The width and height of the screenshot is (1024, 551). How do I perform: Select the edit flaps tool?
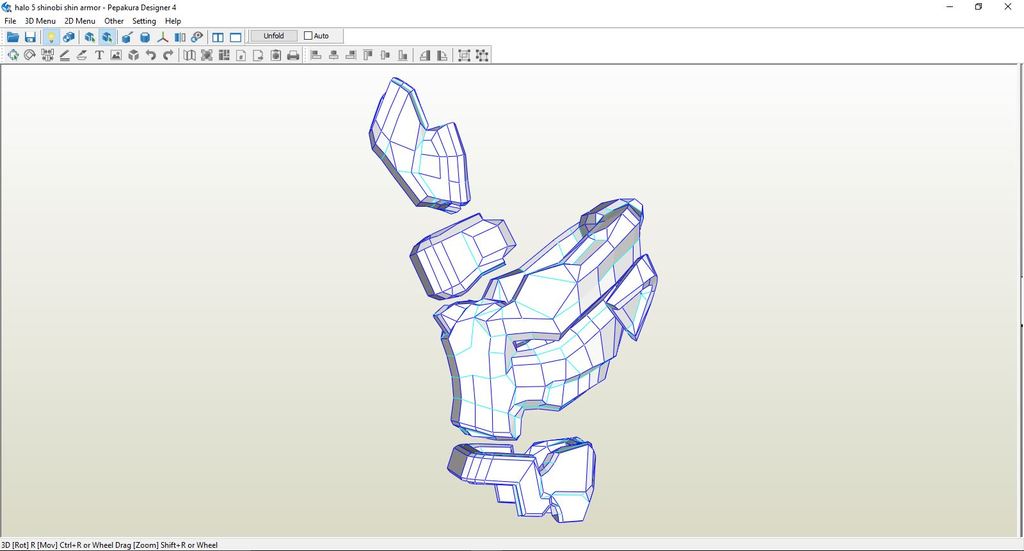pos(65,55)
